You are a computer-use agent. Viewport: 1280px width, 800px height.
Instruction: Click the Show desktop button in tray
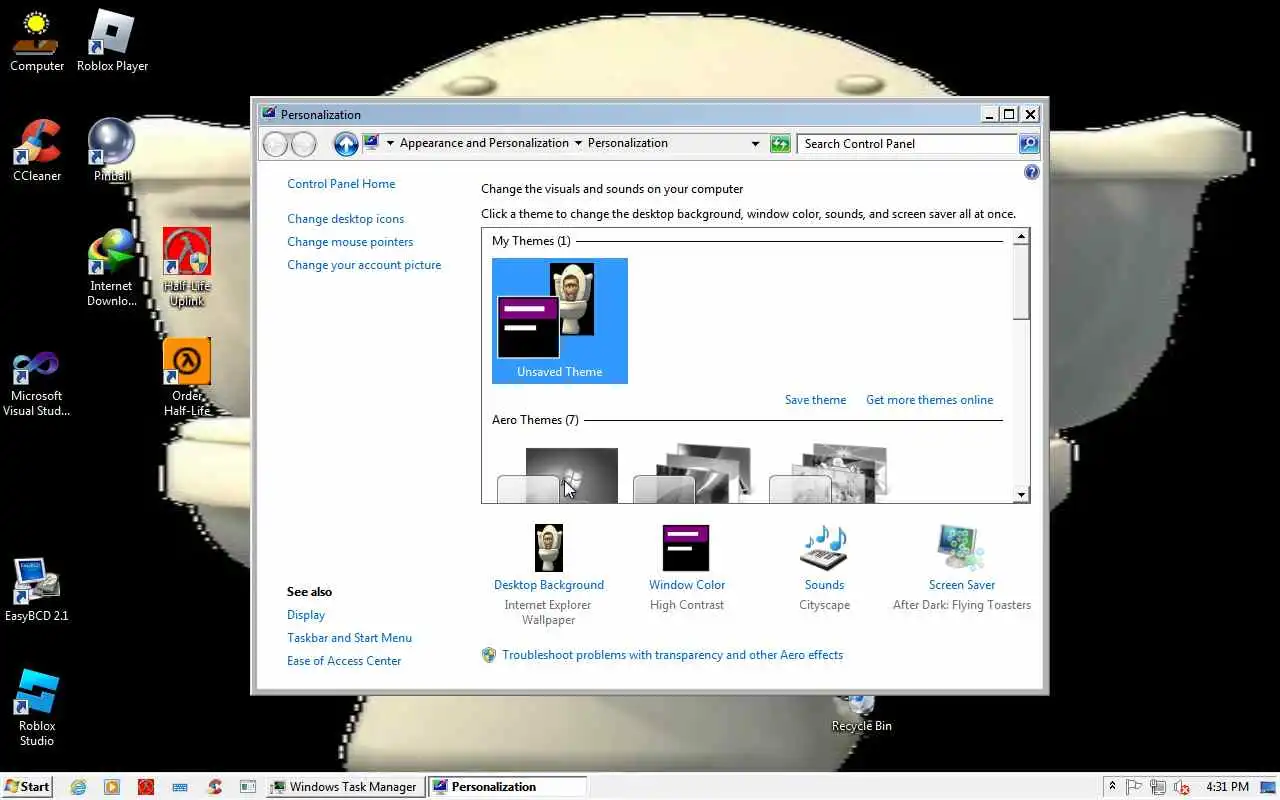pos(1269,787)
